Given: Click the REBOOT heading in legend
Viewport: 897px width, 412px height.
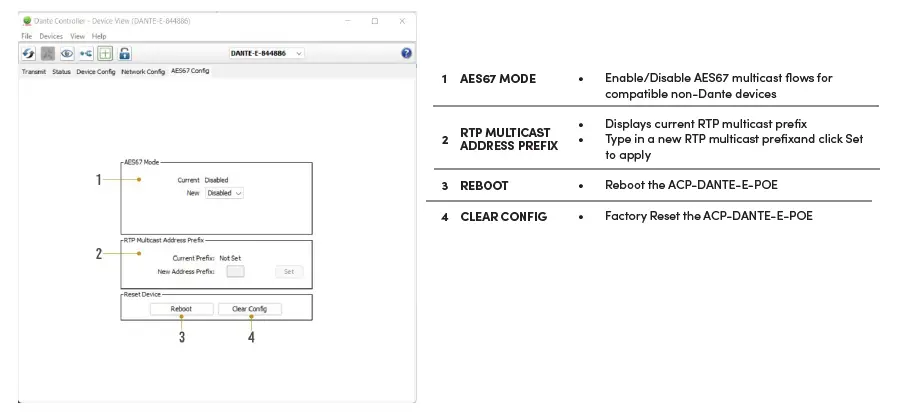Looking at the screenshot, I should pyautogui.click(x=484, y=186).
